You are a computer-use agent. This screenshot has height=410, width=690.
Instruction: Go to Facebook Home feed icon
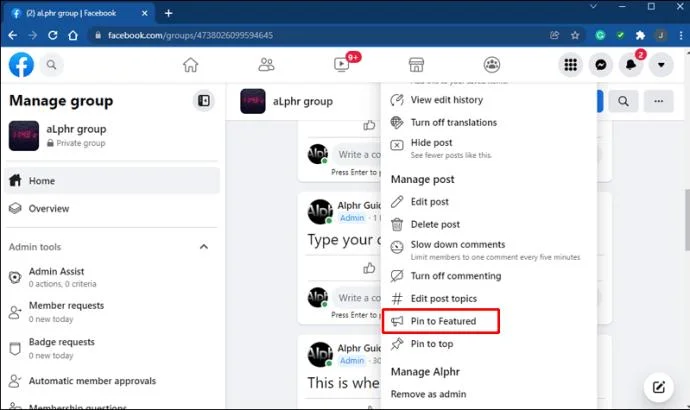pyautogui.click(x=191, y=65)
